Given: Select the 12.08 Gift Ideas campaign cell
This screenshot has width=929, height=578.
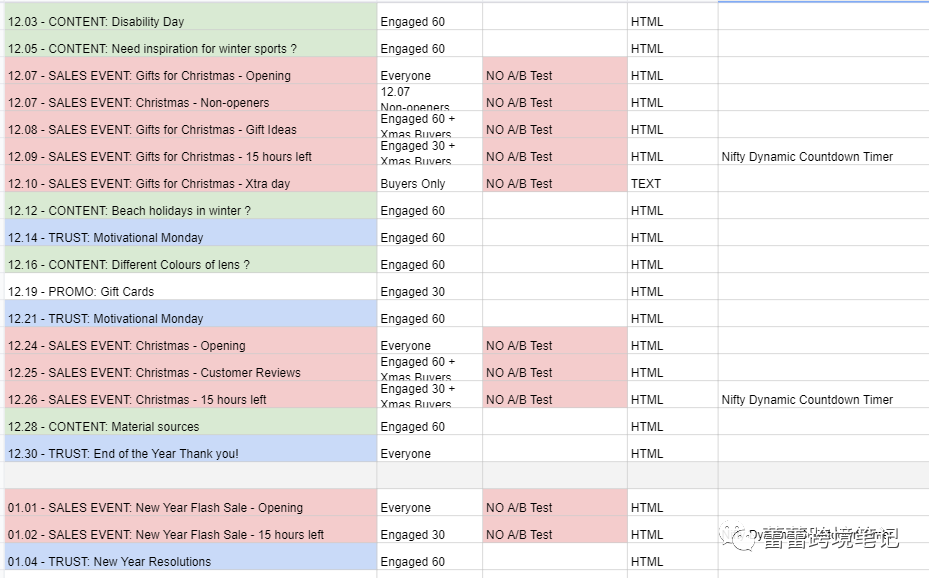Looking at the screenshot, I should click(191, 124).
